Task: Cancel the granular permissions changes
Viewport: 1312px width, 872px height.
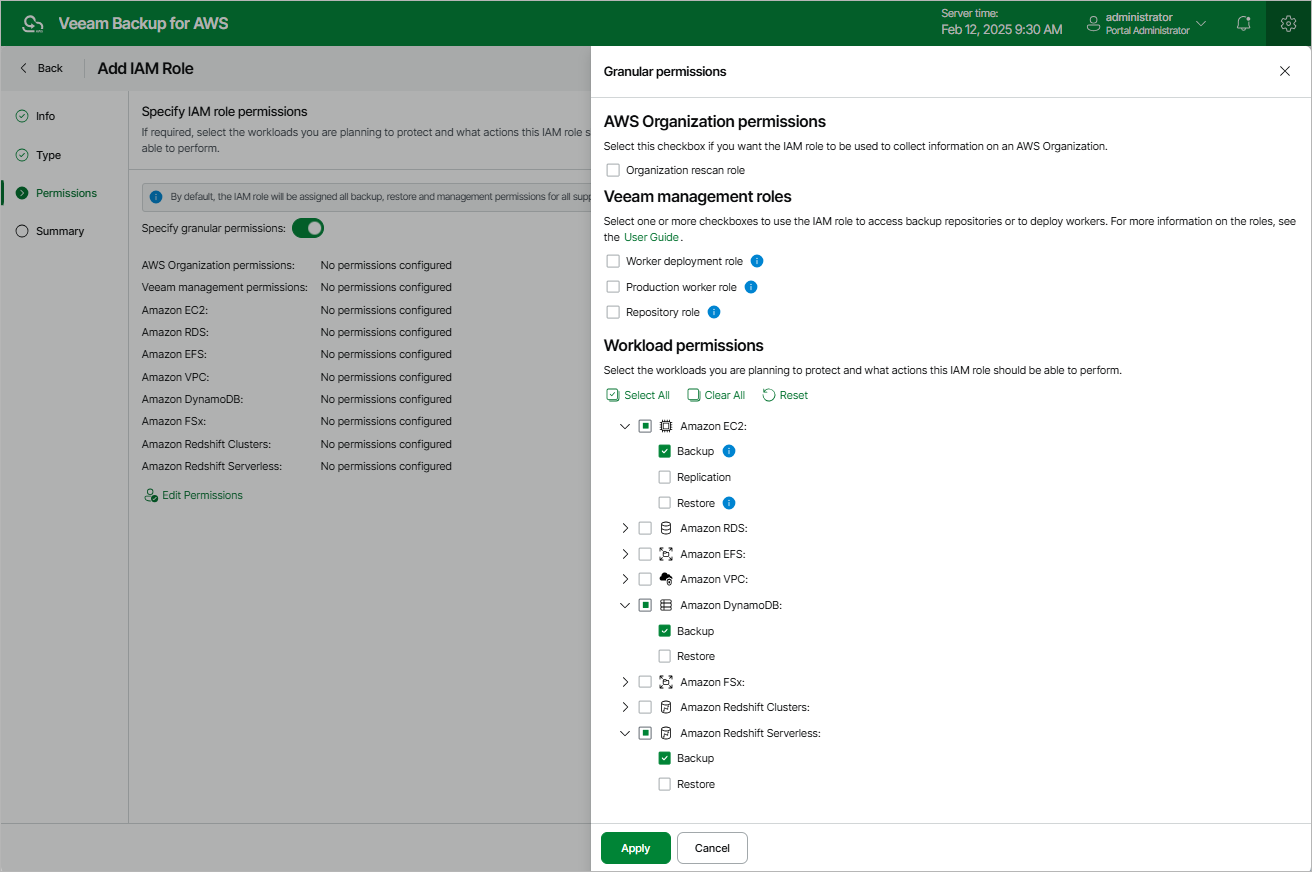Action: [712, 848]
